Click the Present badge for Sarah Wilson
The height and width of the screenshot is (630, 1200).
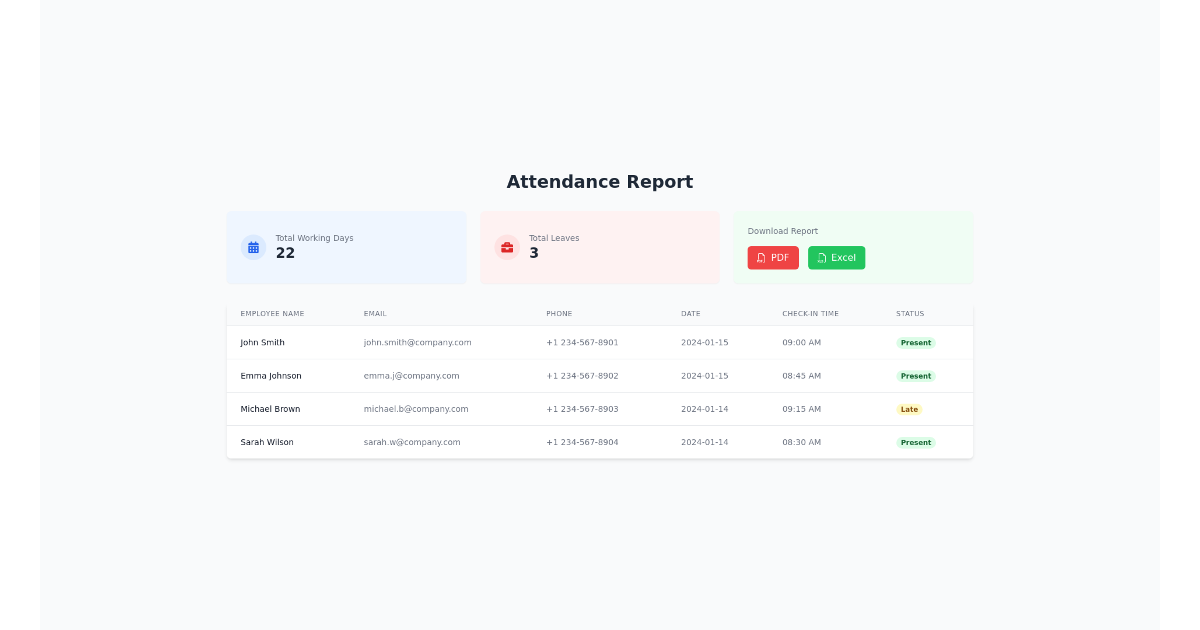pos(916,442)
